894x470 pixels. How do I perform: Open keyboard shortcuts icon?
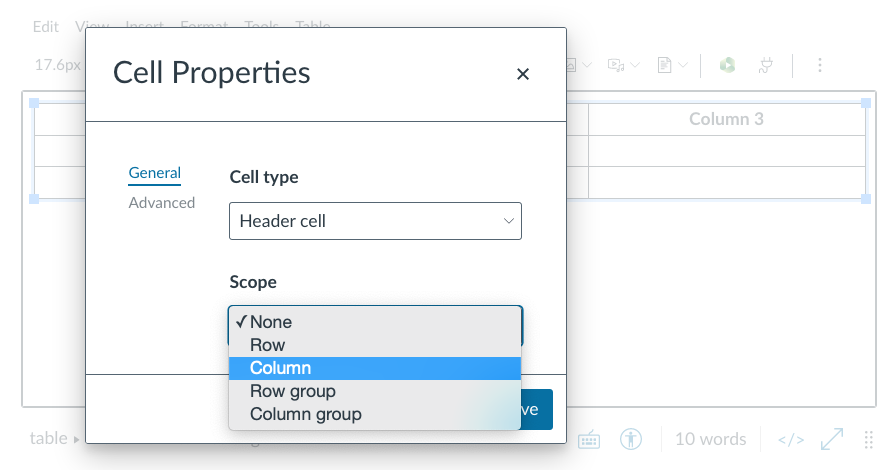pos(589,439)
